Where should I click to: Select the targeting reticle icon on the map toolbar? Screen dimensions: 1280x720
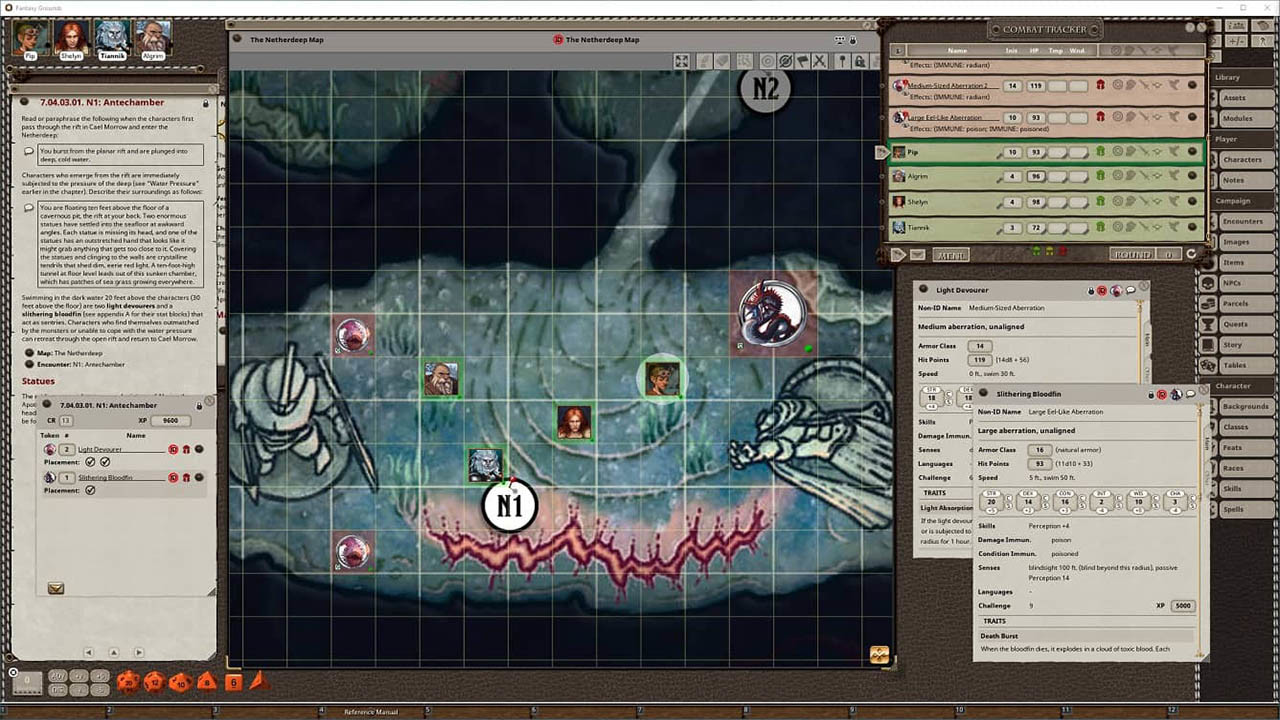(x=766, y=61)
